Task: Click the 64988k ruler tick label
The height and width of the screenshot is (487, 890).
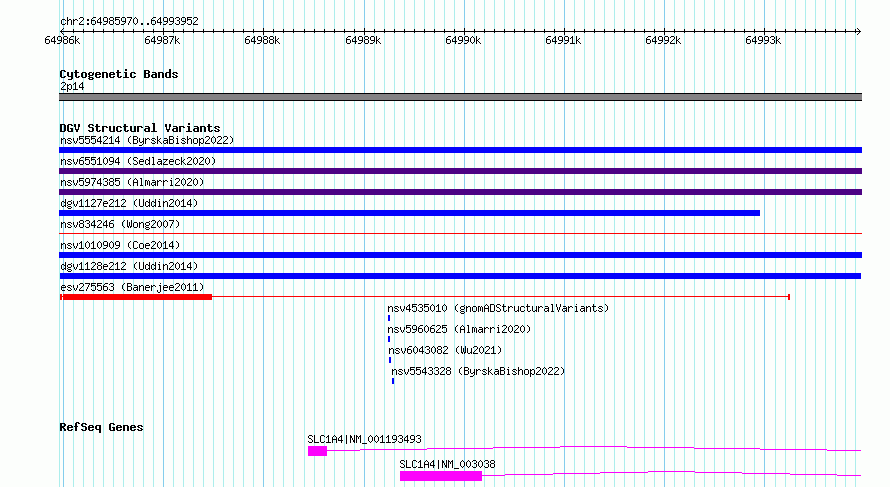Action: (x=262, y=40)
